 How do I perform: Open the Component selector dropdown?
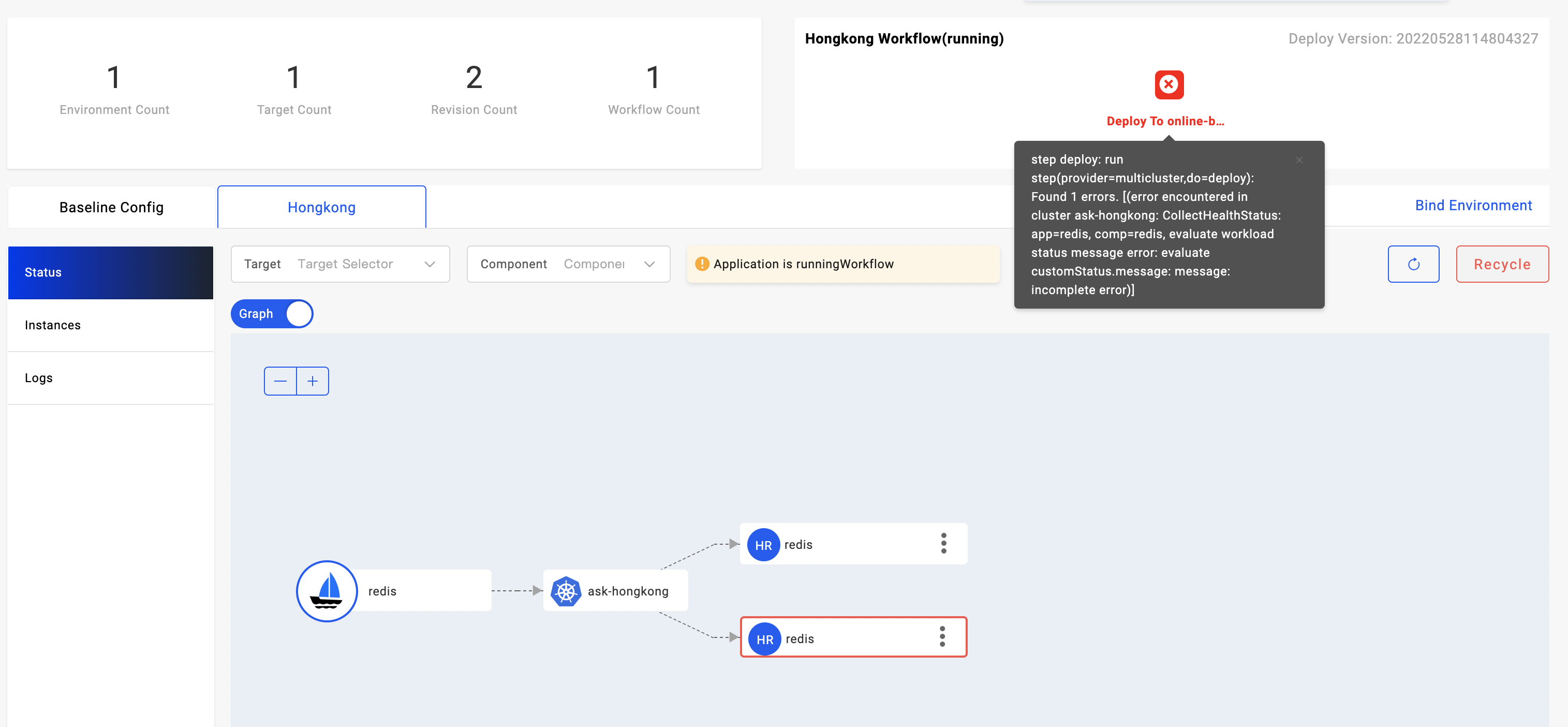point(568,264)
